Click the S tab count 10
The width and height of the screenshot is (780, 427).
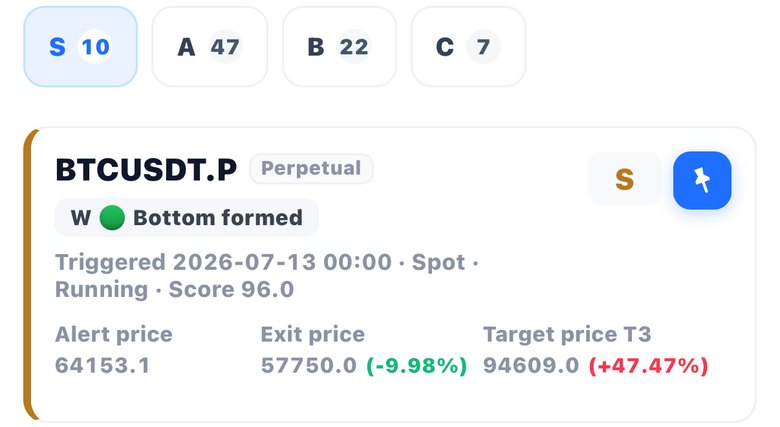[x=95, y=47]
